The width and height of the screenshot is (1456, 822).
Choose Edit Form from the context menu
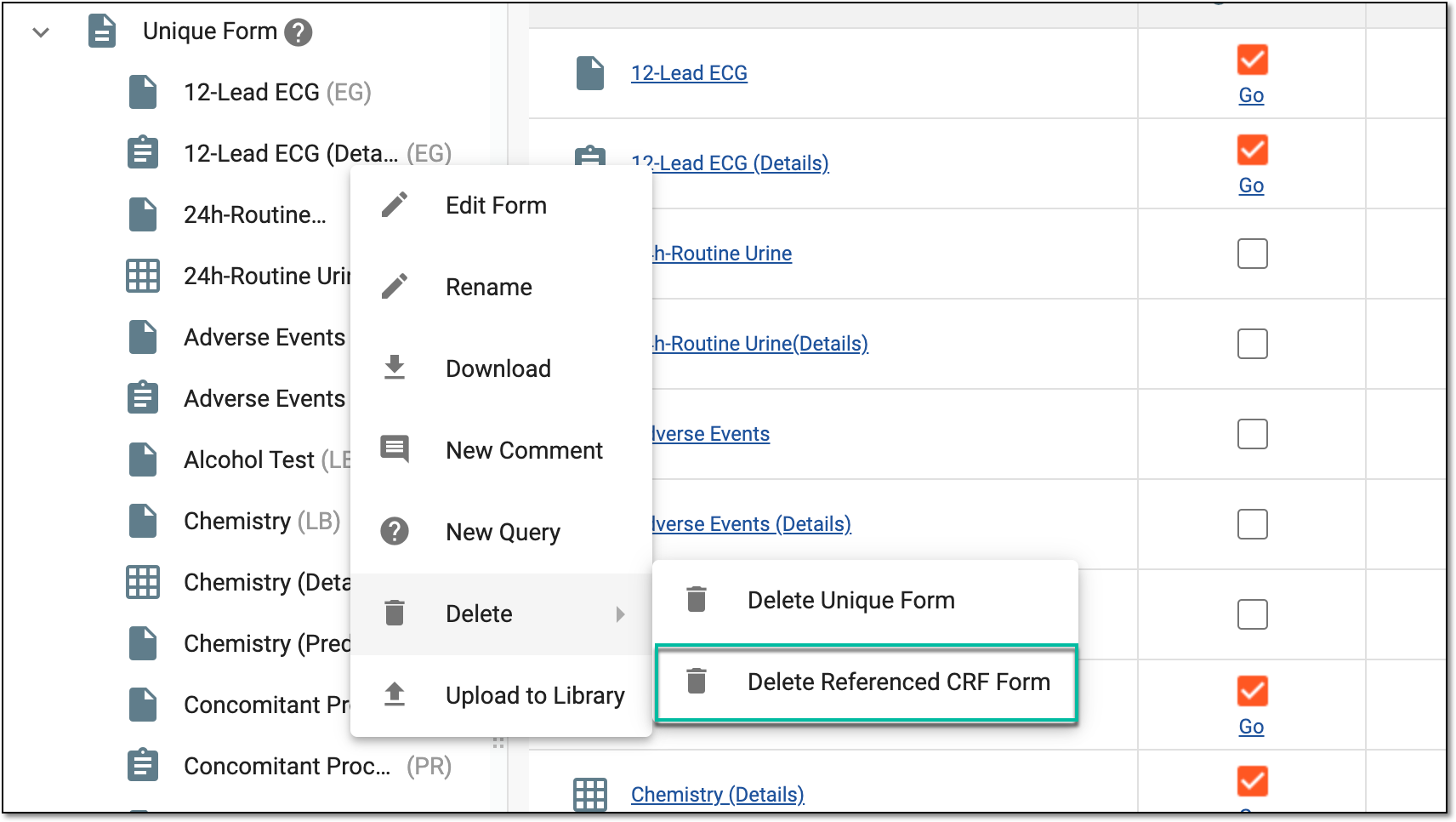[x=501, y=206]
